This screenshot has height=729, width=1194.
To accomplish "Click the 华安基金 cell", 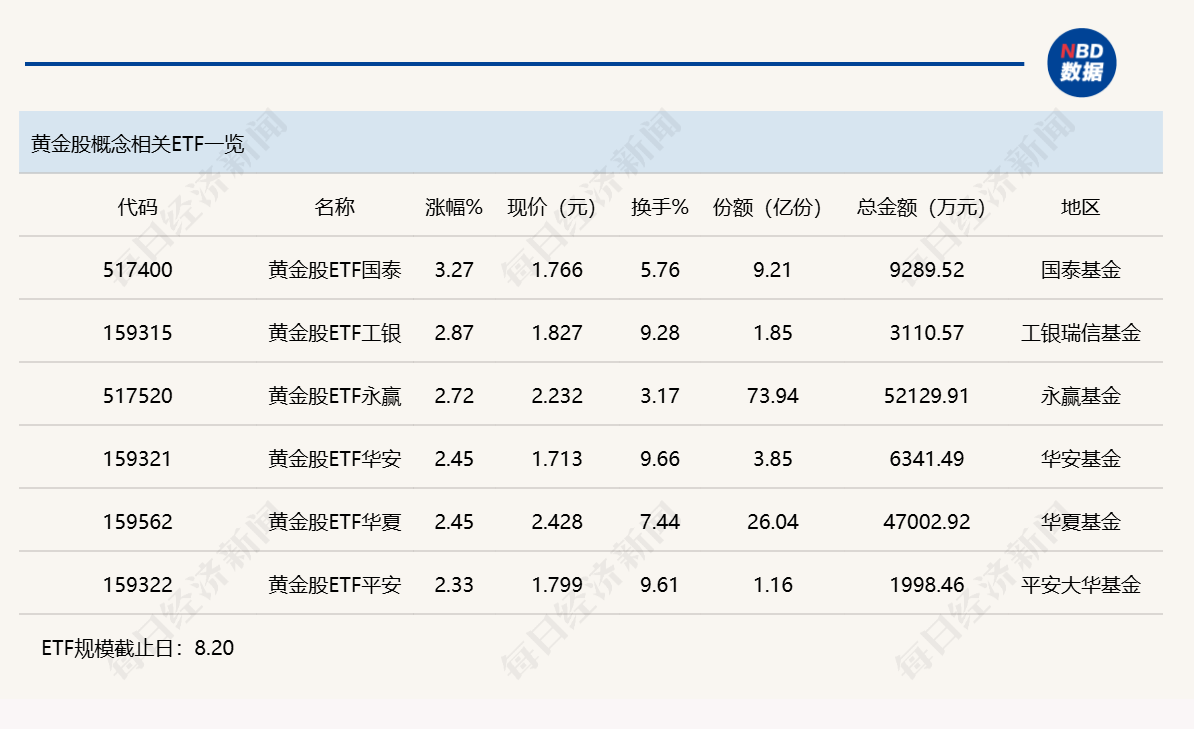I will [x=1081, y=459].
